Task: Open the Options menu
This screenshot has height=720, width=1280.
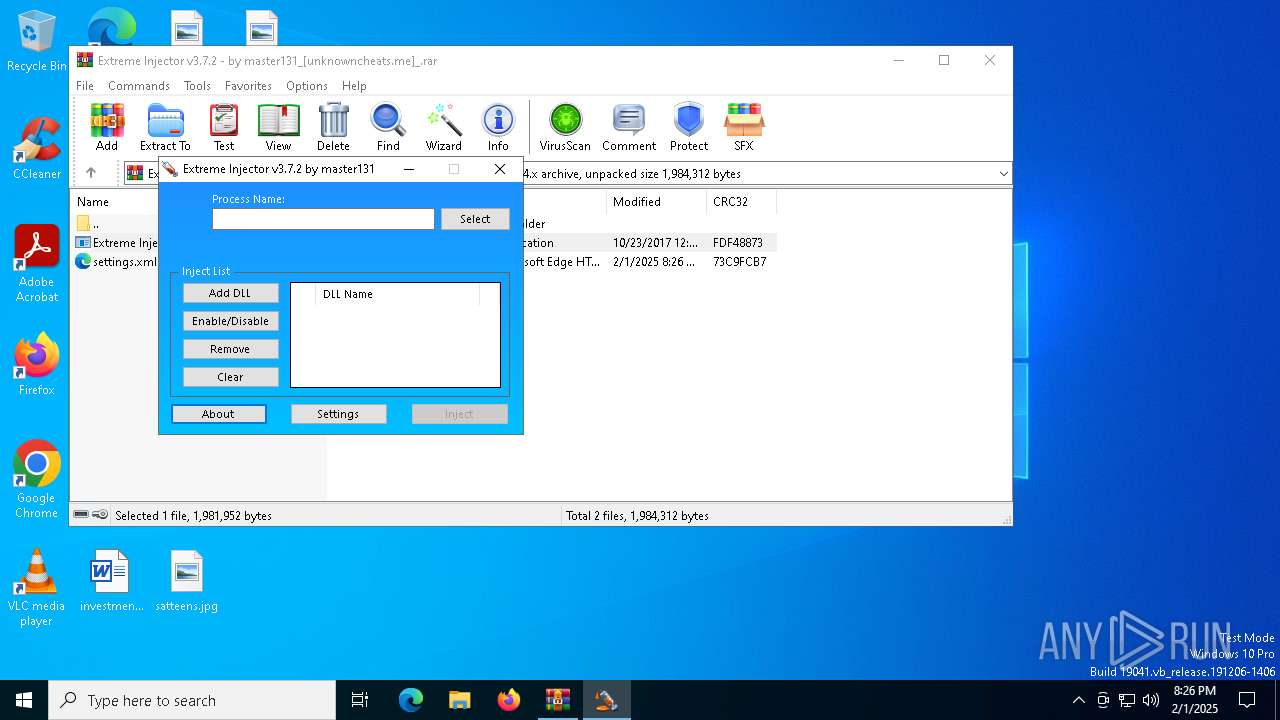Action: coord(307,86)
